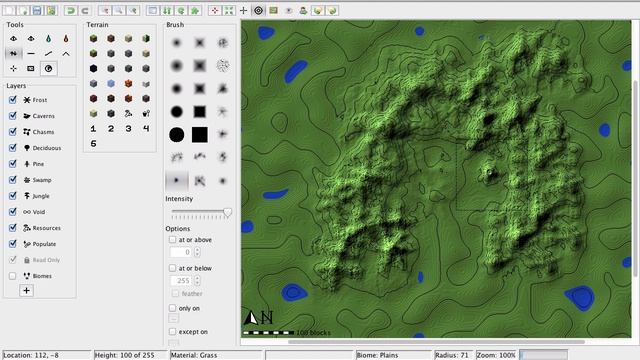Click the stepper beside the 255 value
Viewport: 640px width, 360px height.
(x=197, y=281)
